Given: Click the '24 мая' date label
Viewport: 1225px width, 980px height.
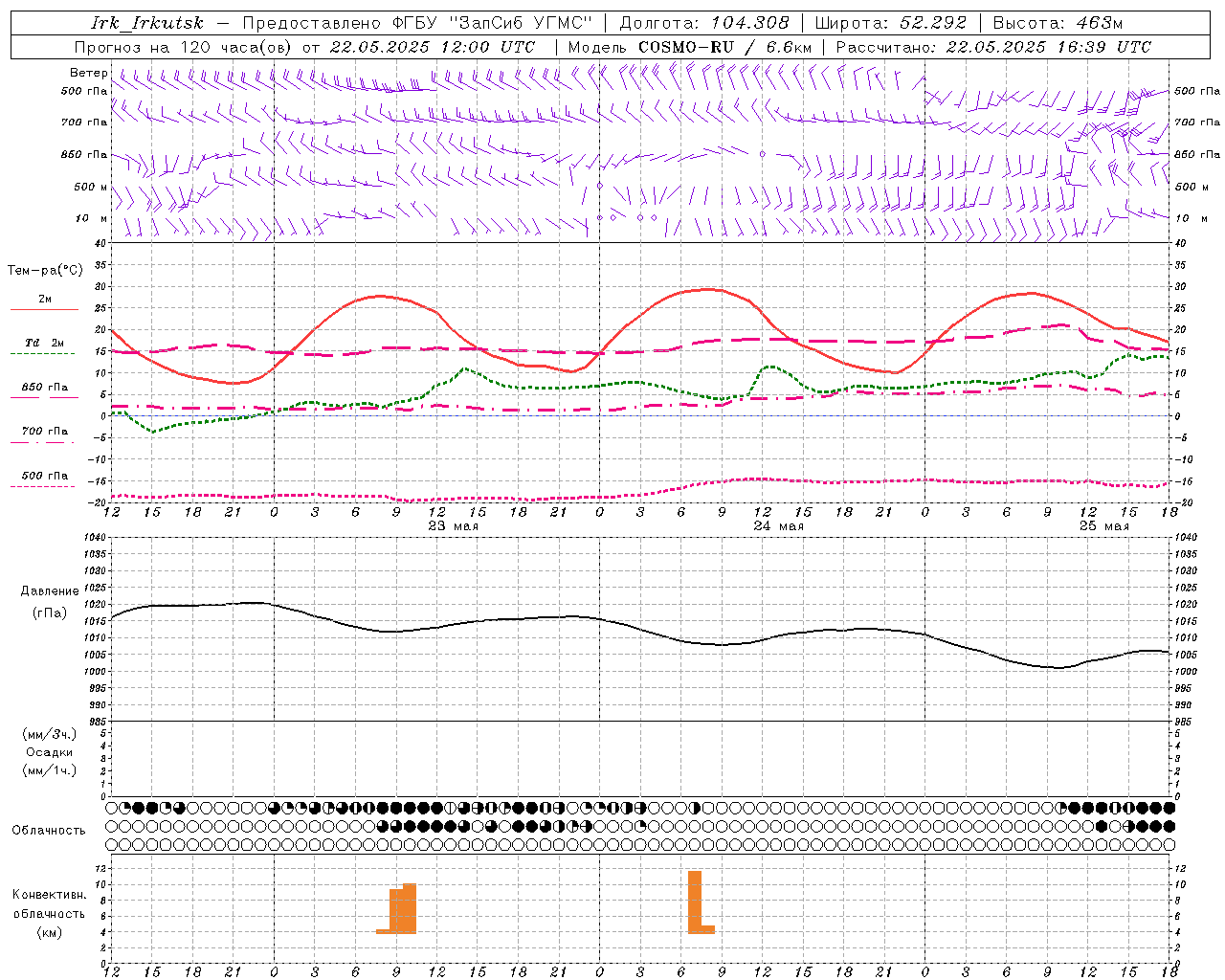Looking at the screenshot, I should (x=778, y=526).
